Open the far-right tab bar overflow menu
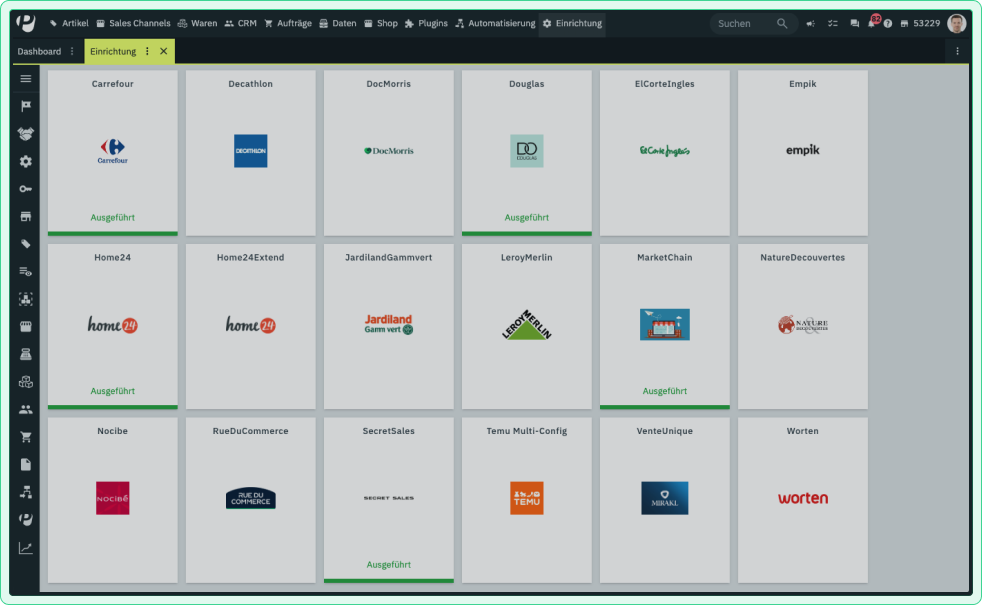The image size is (982, 605). (x=957, y=51)
